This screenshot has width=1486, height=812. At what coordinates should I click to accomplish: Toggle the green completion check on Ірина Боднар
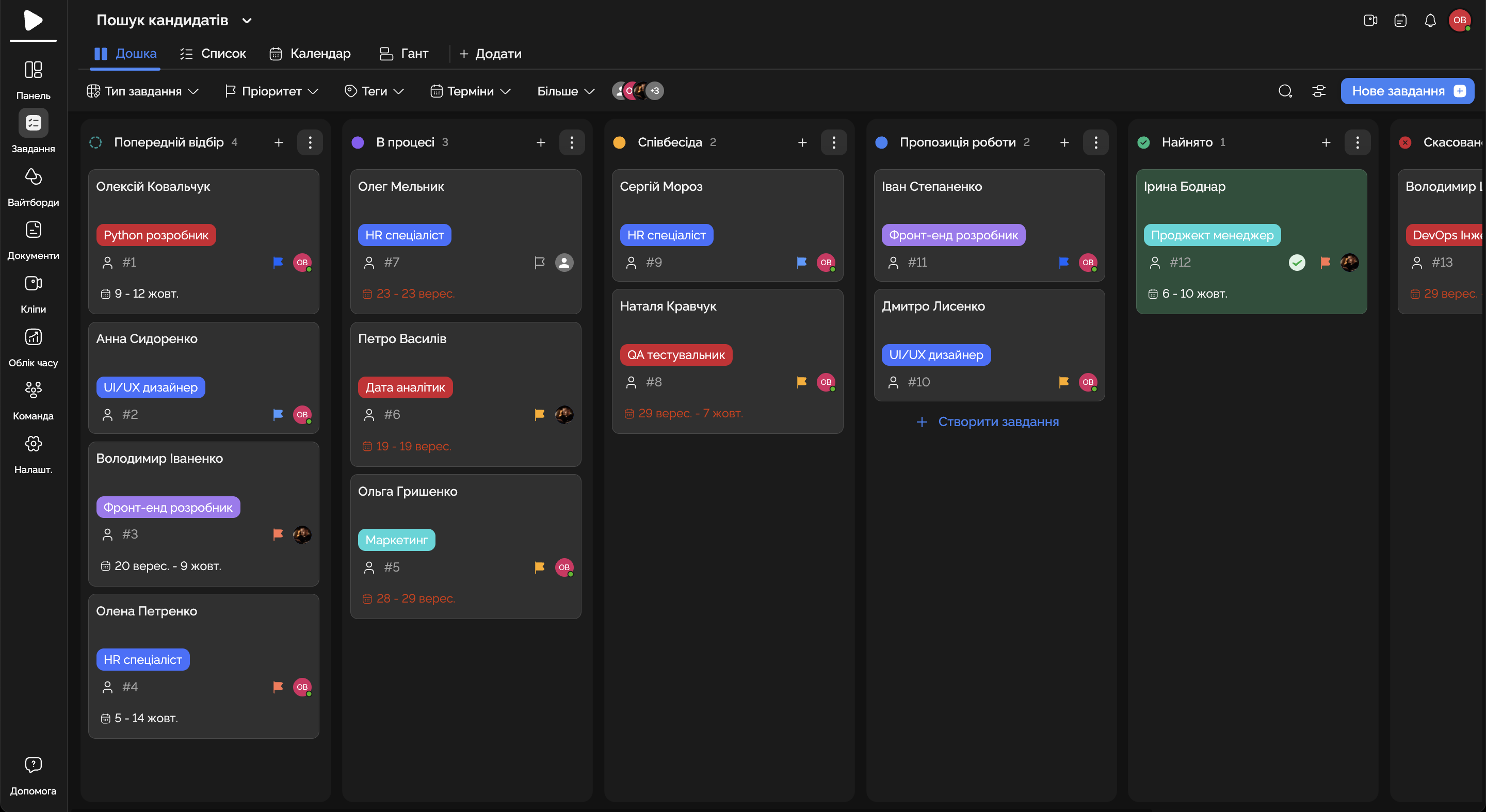(1297, 263)
